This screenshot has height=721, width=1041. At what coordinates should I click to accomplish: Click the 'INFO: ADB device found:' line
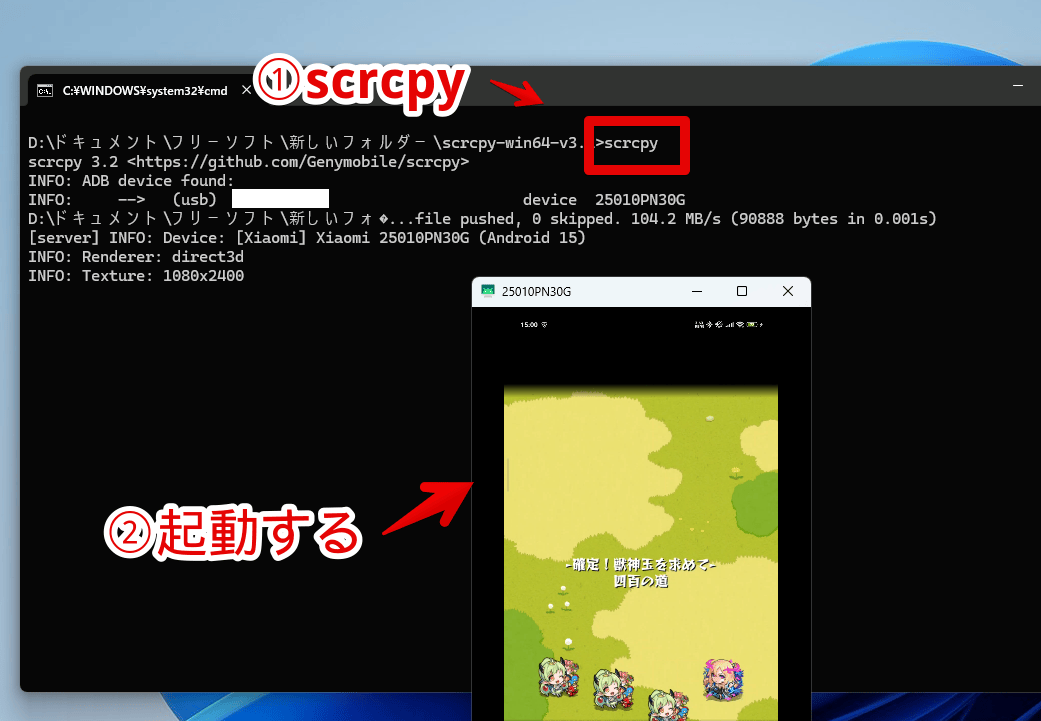click(131, 181)
